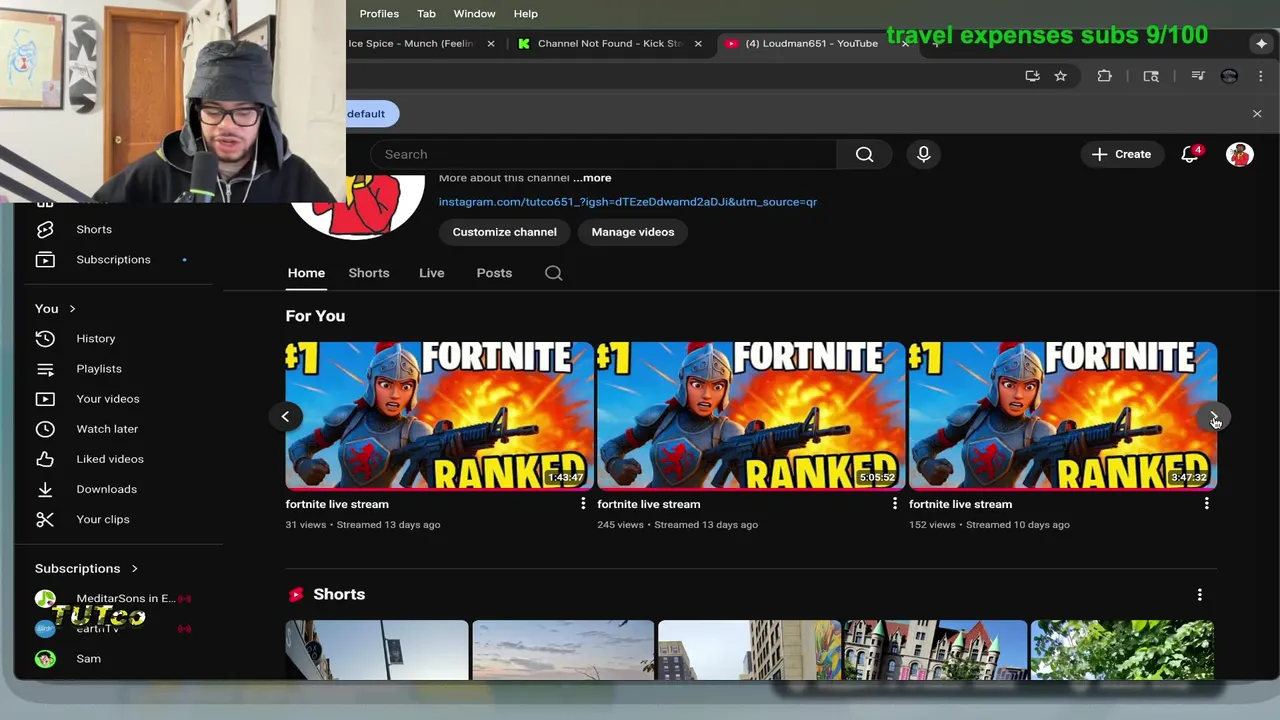Click the Shorts section heading
This screenshot has width=1280, height=720.
click(x=339, y=595)
